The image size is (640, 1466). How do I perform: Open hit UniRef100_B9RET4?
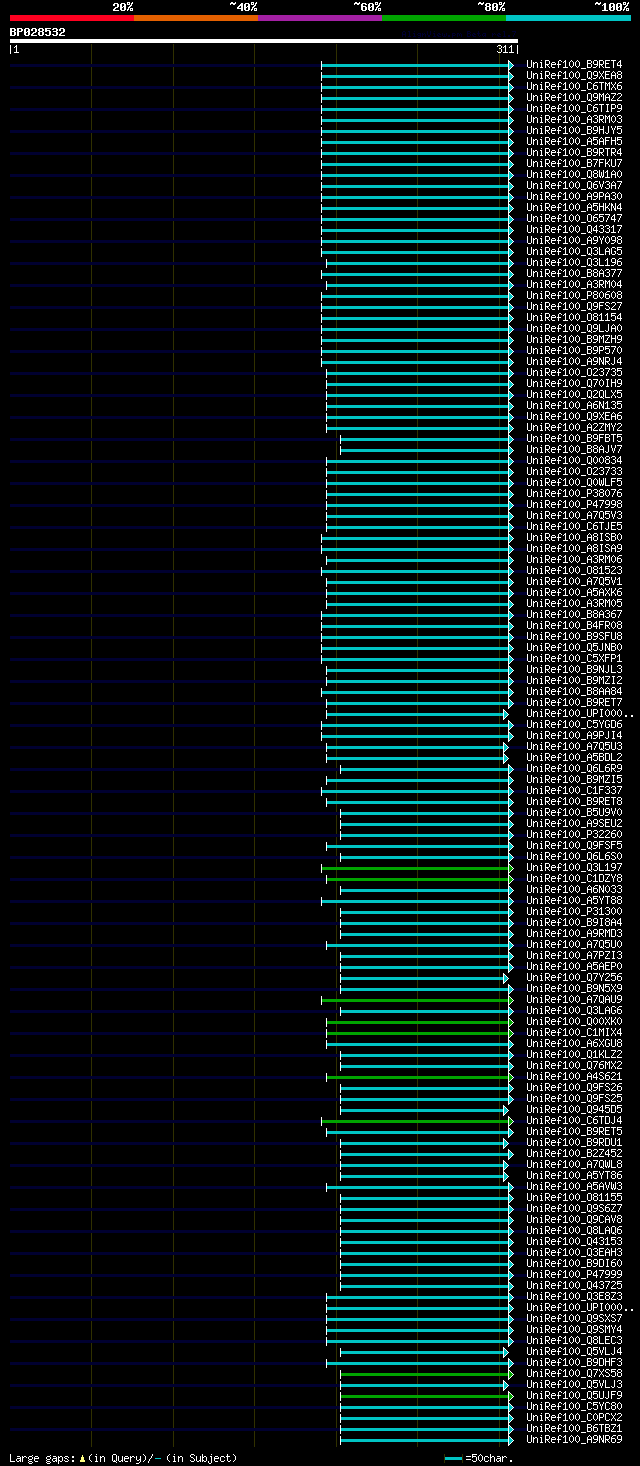pyautogui.click(x=574, y=65)
